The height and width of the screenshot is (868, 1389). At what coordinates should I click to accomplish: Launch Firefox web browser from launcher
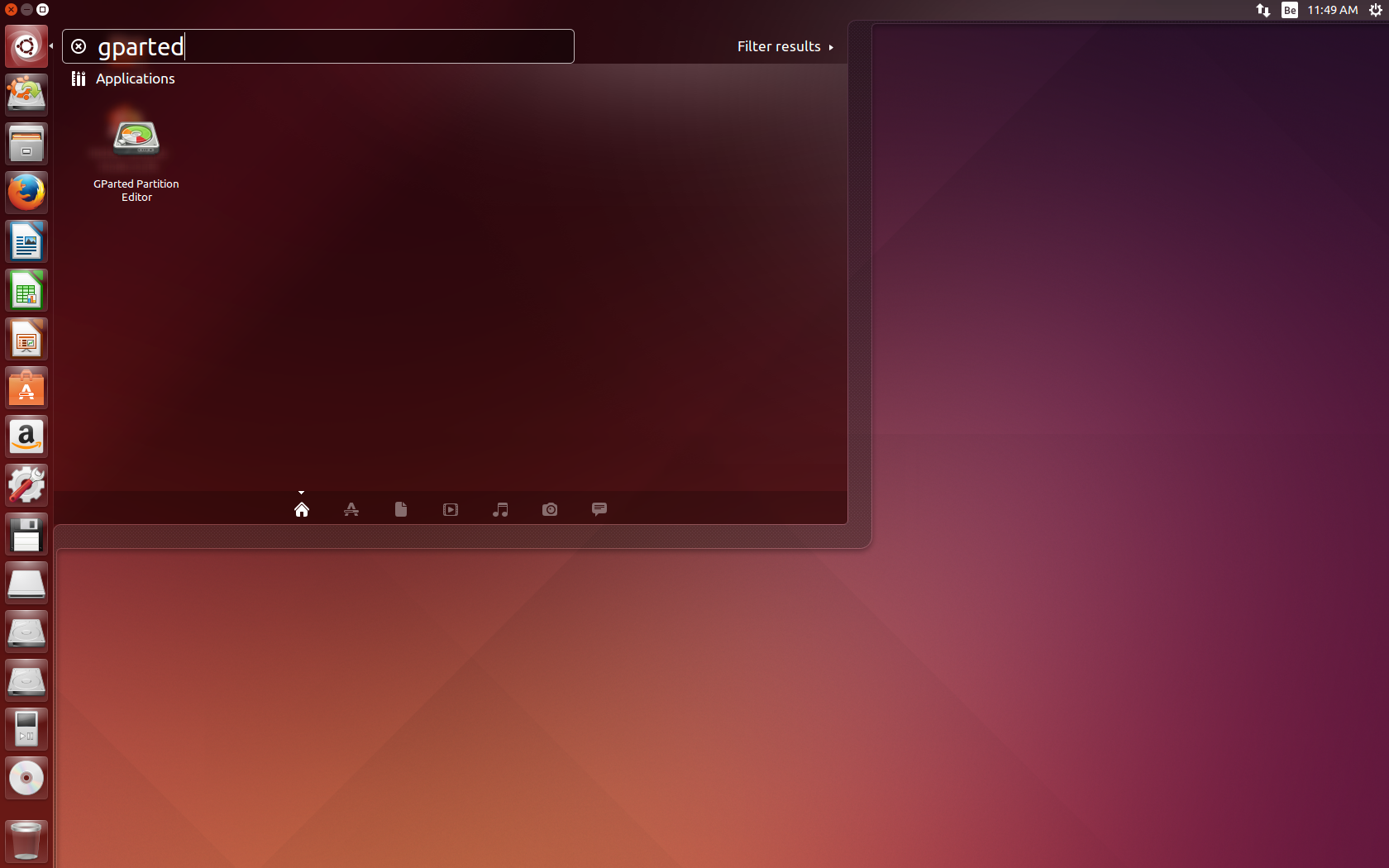click(26, 193)
